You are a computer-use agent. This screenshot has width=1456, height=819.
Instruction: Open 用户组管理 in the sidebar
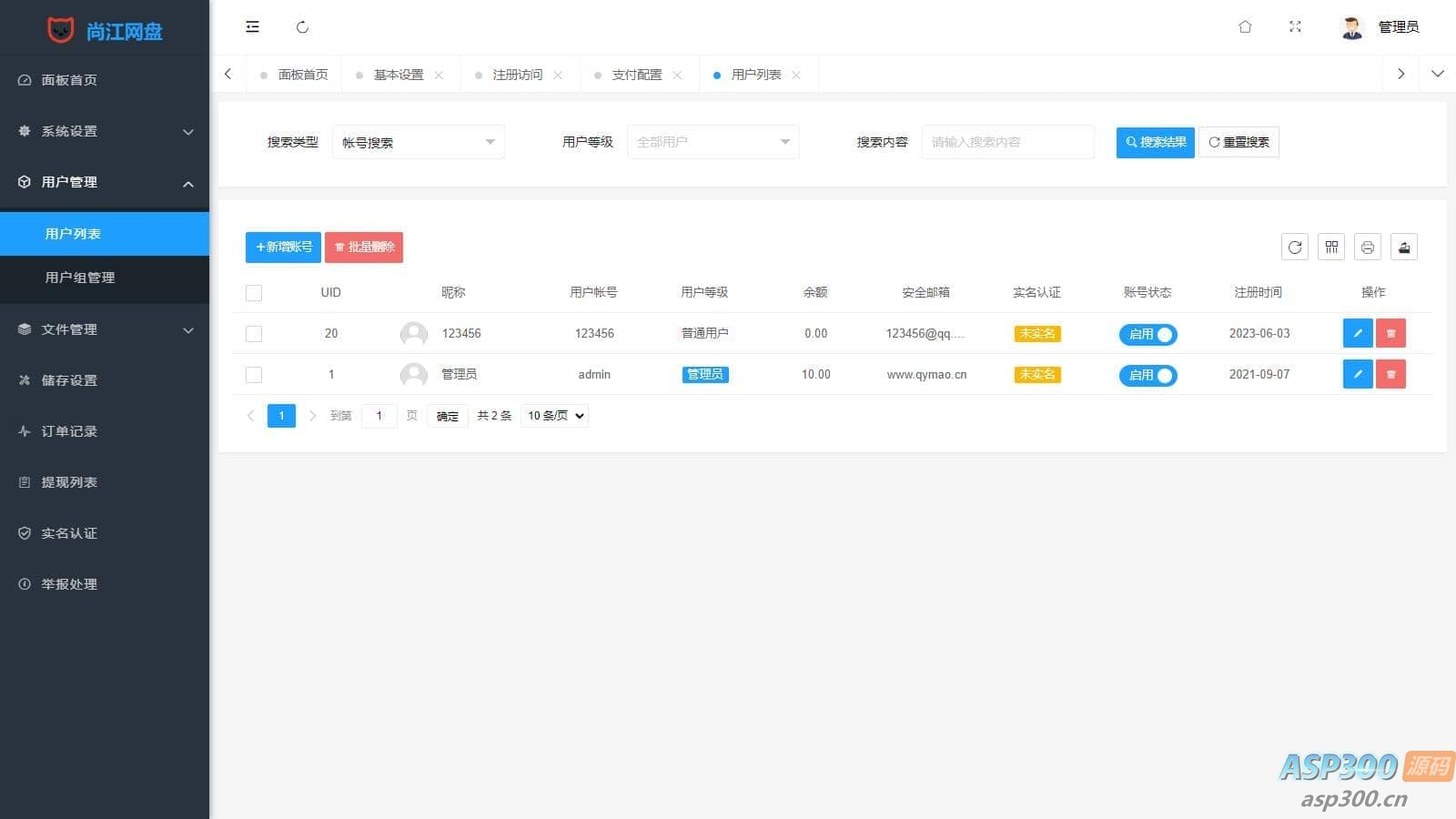pos(80,278)
